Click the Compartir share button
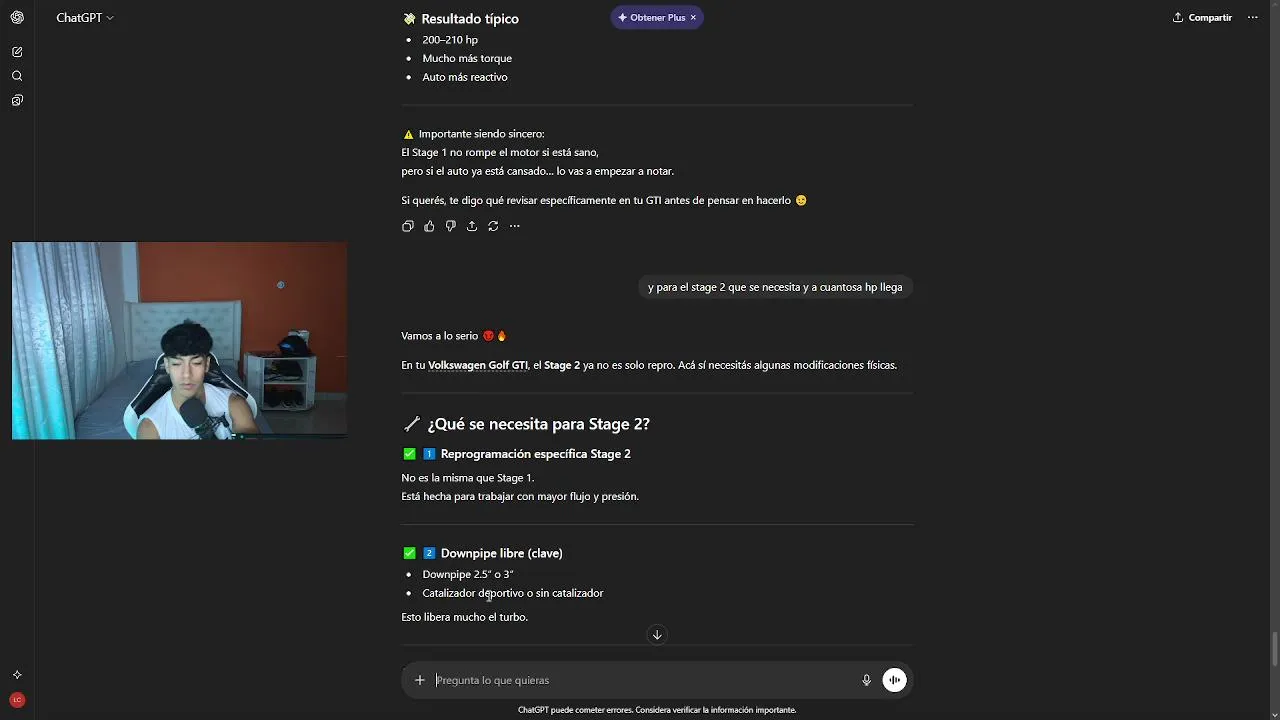1280x720 pixels. pos(1202,17)
